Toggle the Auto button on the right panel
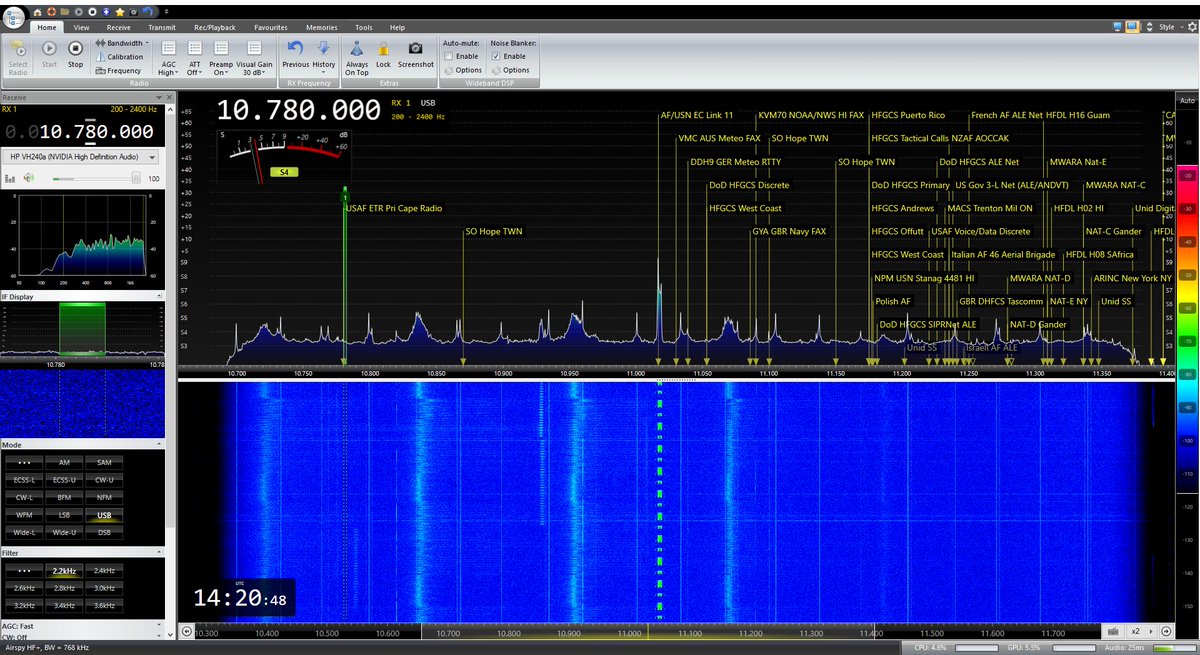 click(x=1187, y=100)
